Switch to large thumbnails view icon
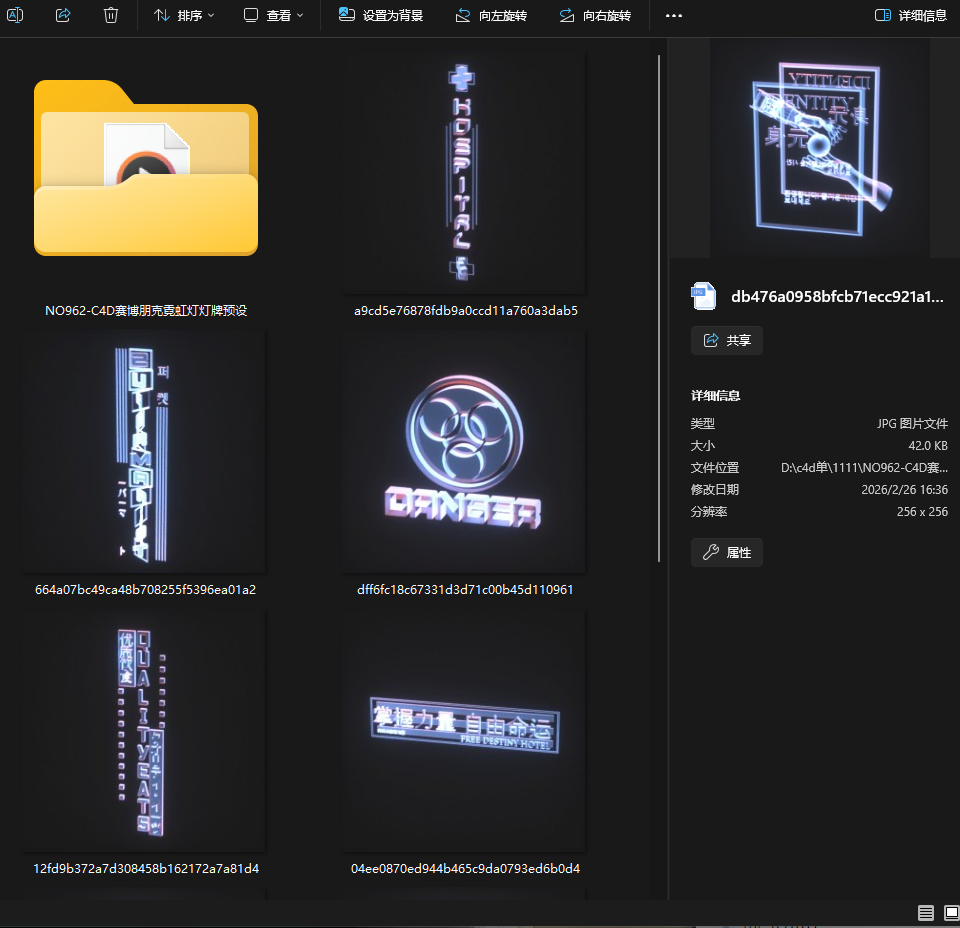The image size is (960, 928). [x=951, y=913]
